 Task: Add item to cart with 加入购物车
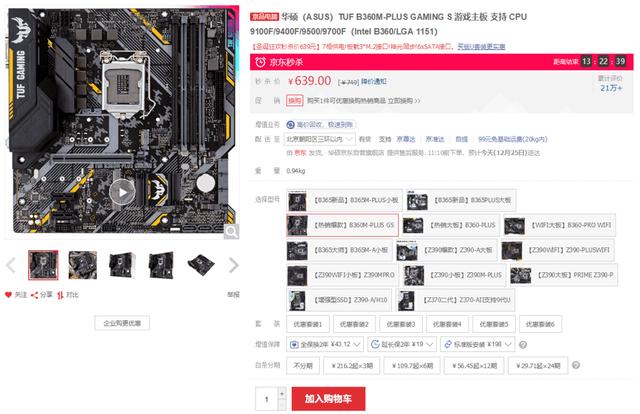[x=329, y=398]
